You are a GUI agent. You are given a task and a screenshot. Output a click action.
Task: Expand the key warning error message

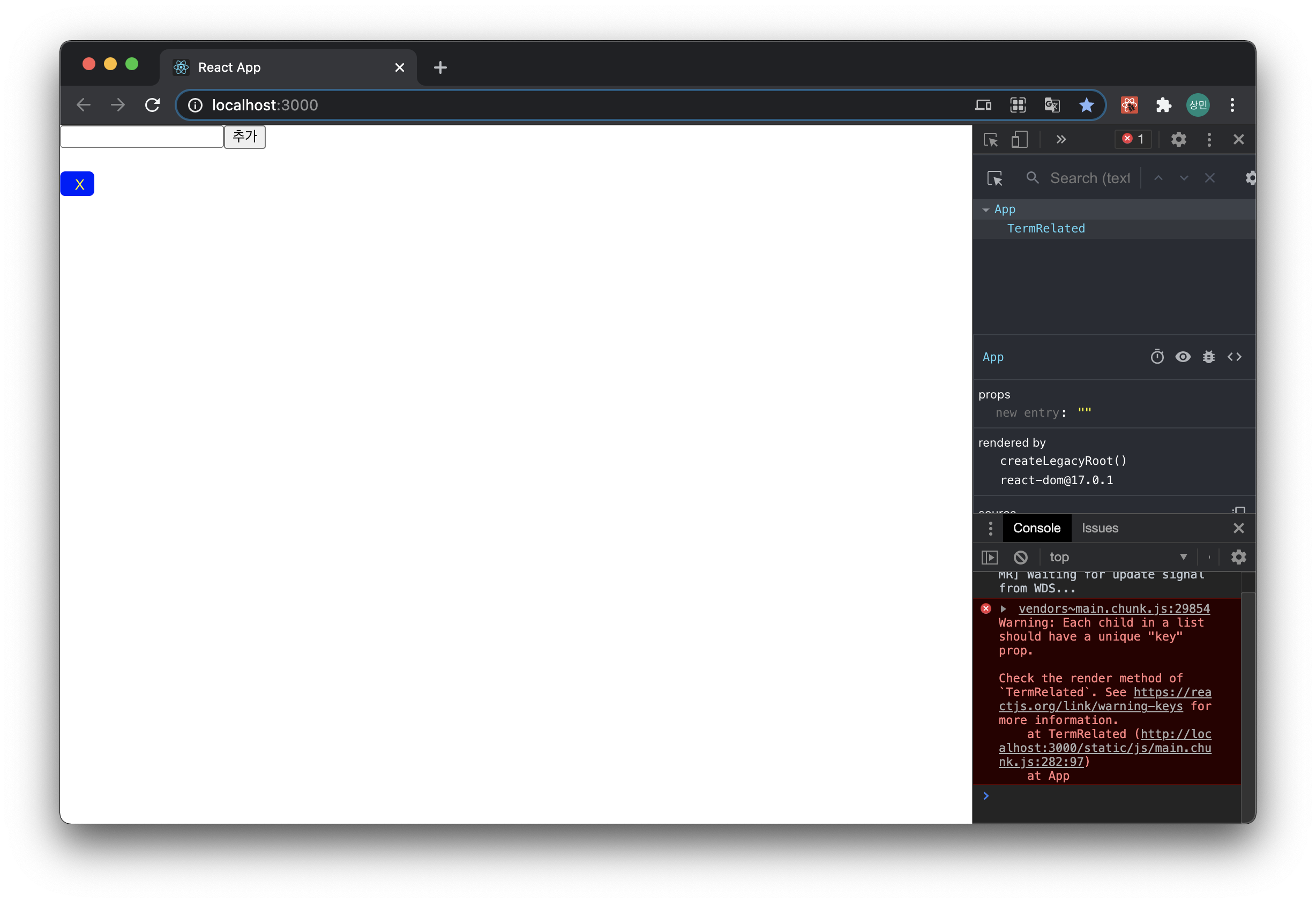(x=1004, y=608)
